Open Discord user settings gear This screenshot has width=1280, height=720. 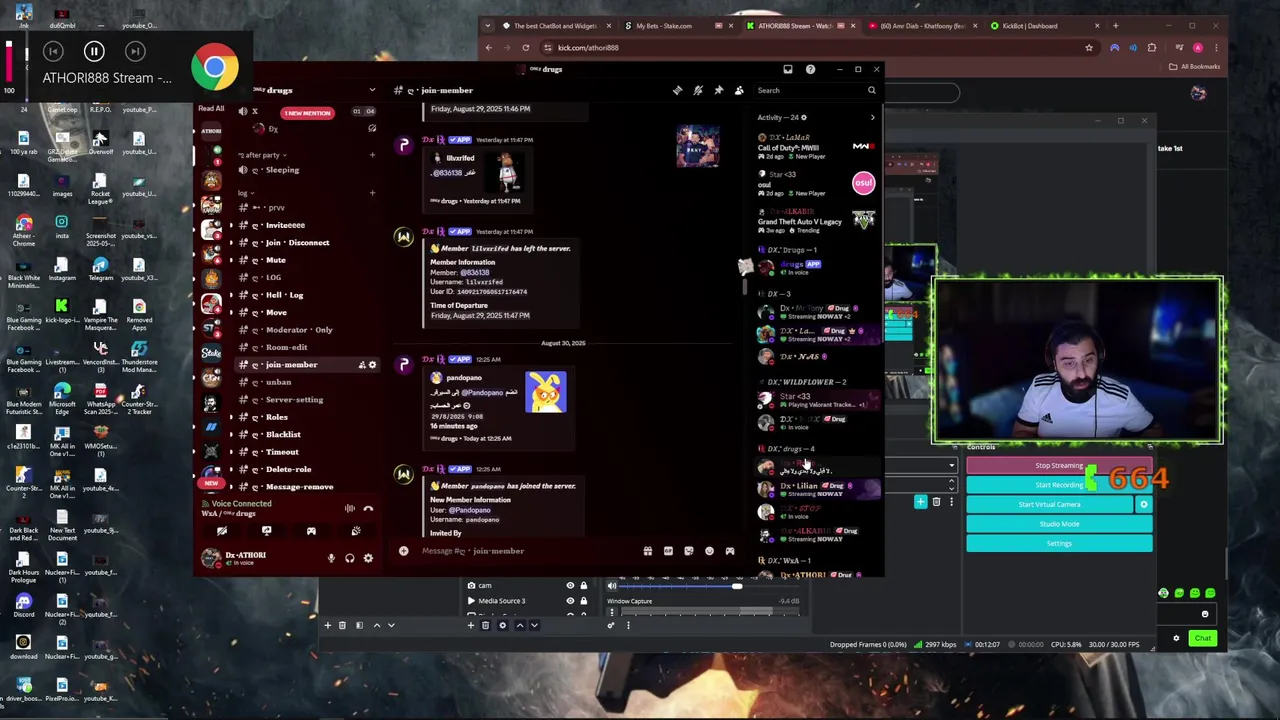[x=368, y=558]
